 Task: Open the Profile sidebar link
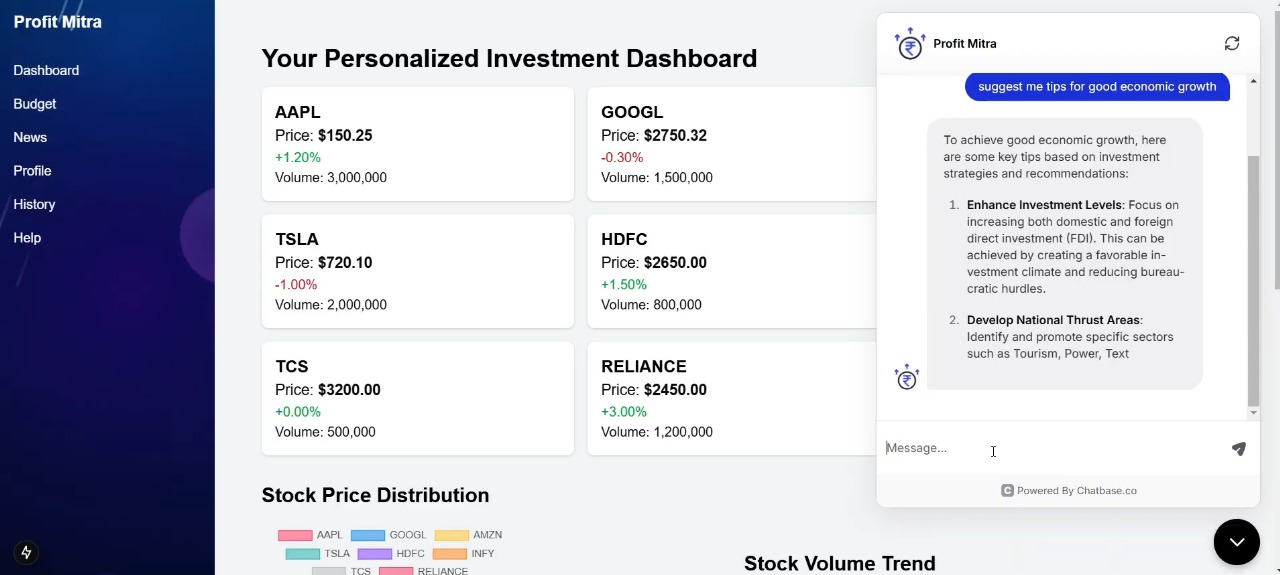tap(32, 171)
